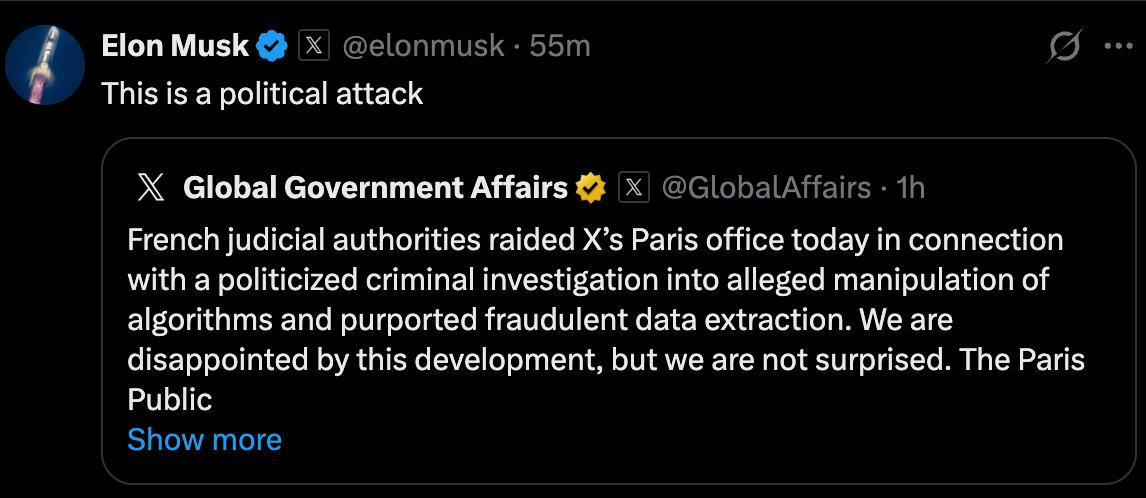Open the @GlobalAffairs handle

pyautogui.click(x=766, y=187)
